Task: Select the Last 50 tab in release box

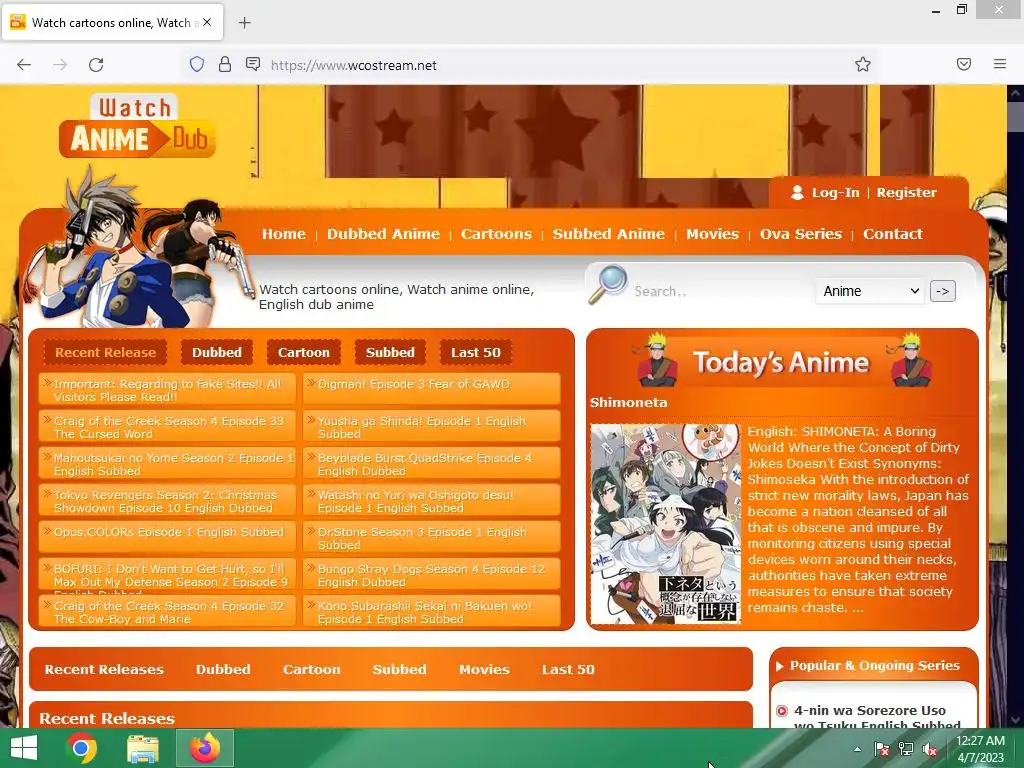Action: point(475,353)
